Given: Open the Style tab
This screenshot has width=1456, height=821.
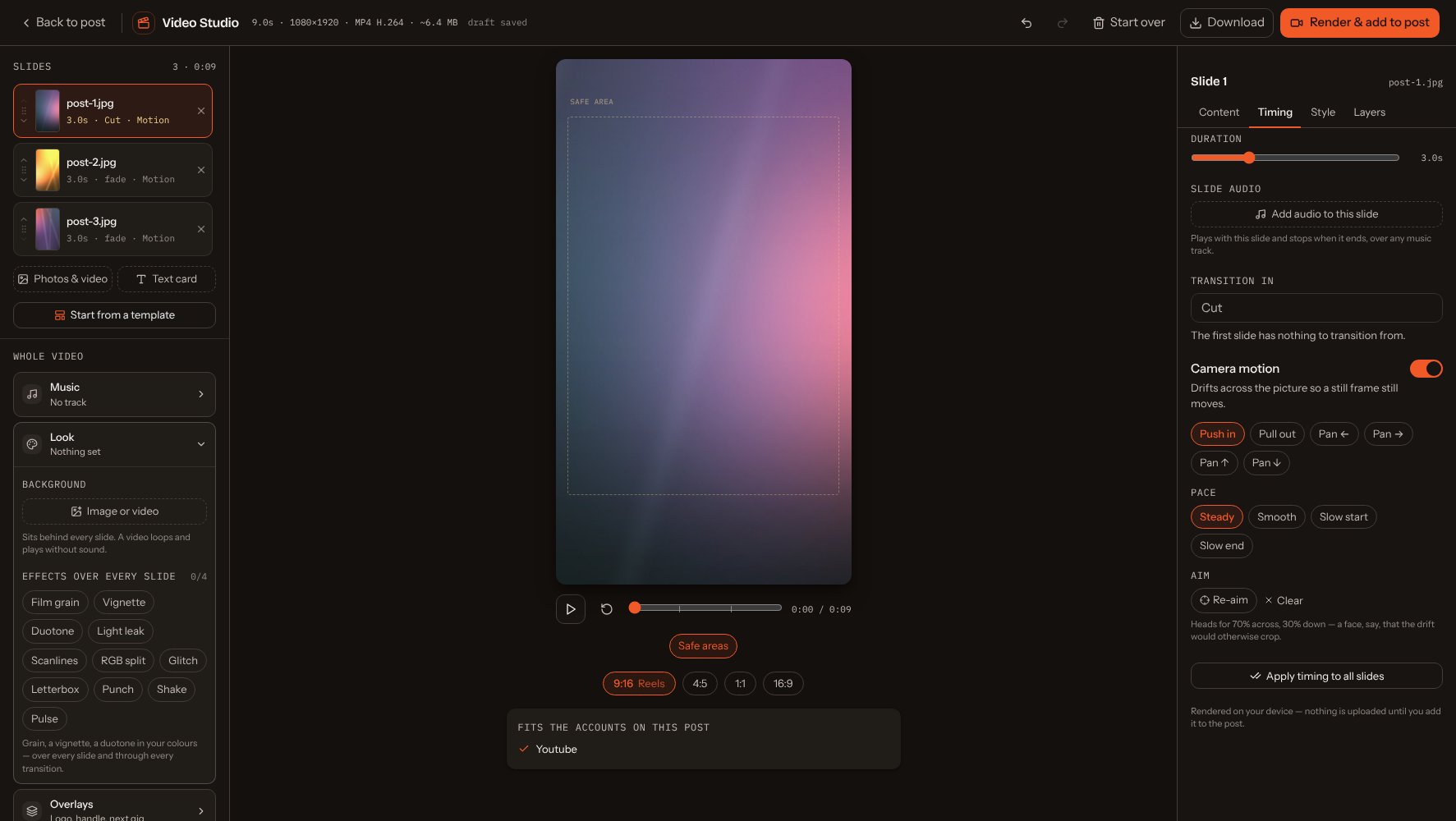Looking at the screenshot, I should 1323,112.
